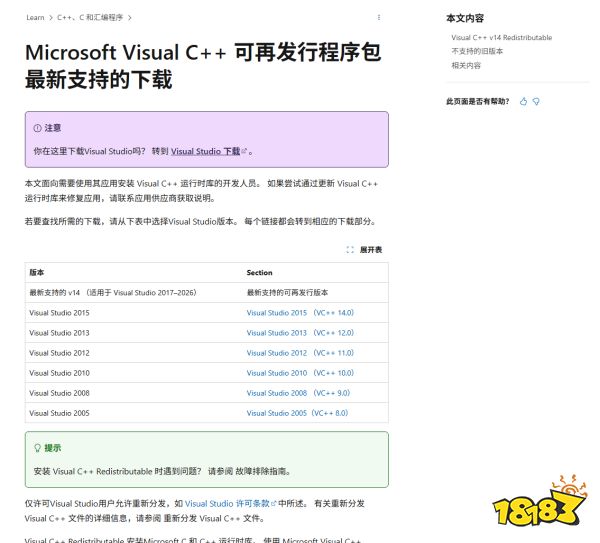Click the chevron after C++、C 和汇编程序
Viewport: 600px width, 543px height.
click(130, 18)
